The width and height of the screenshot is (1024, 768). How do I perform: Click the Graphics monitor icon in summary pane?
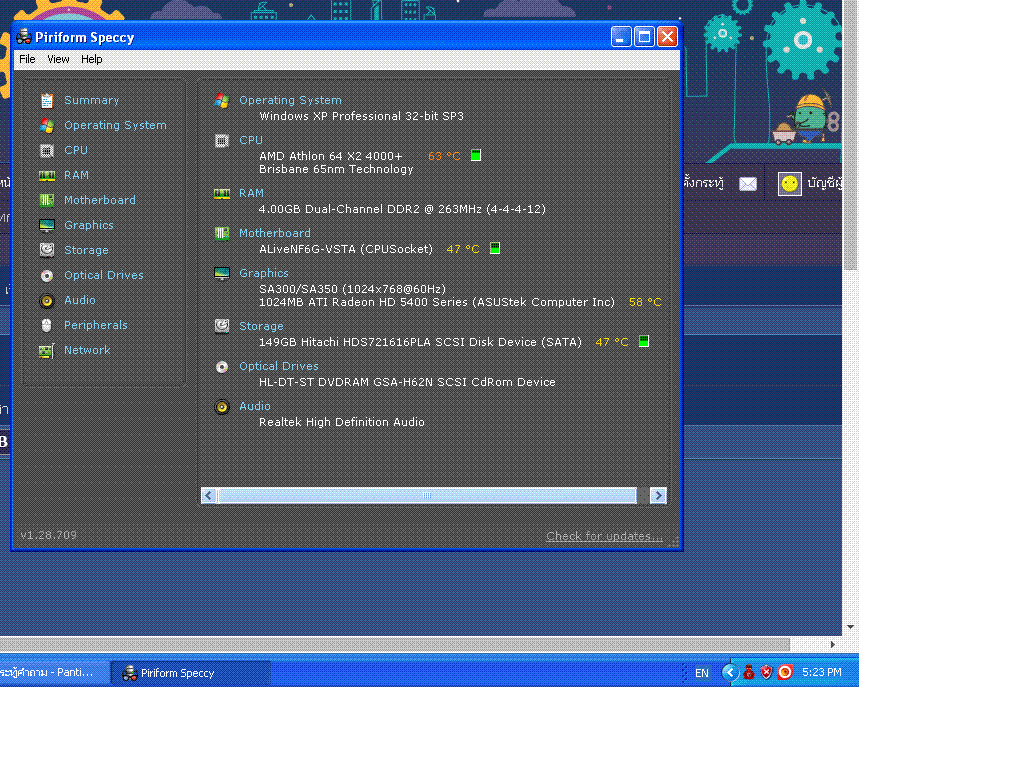point(222,274)
